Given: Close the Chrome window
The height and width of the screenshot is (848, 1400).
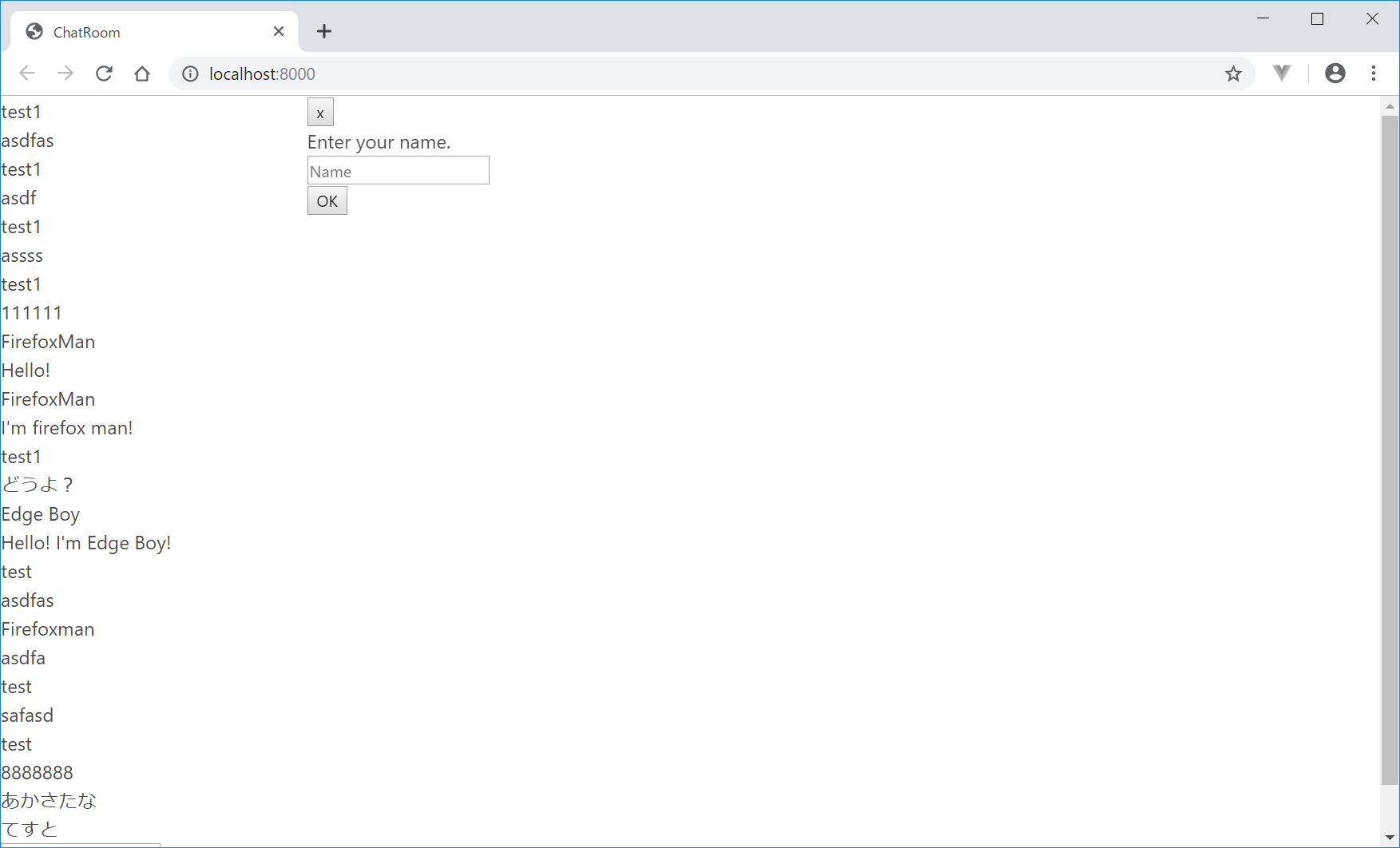Looking at the screenshot, I should coord(1372,18).
